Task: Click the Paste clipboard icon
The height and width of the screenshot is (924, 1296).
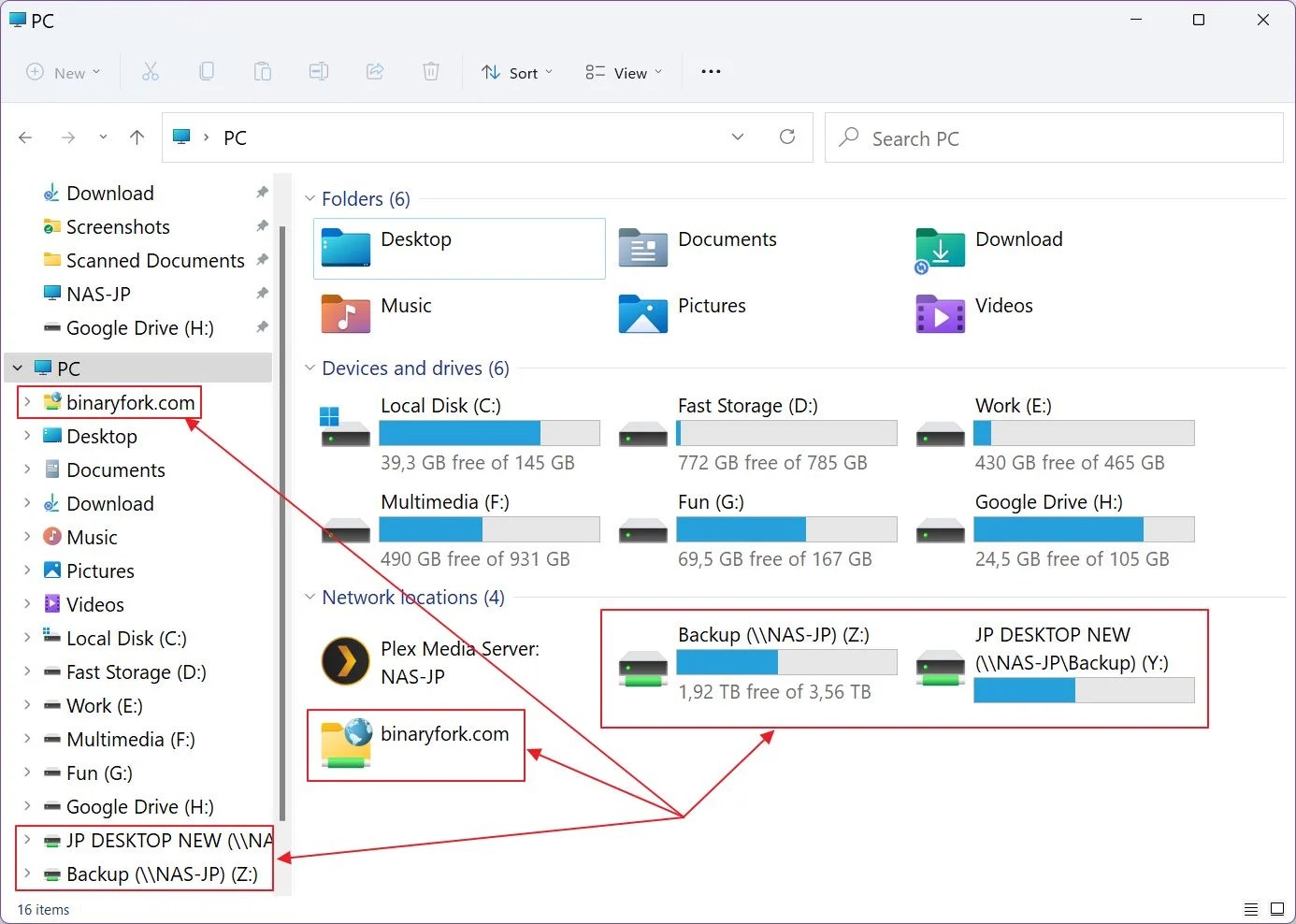Action: [x=263, y=72]
